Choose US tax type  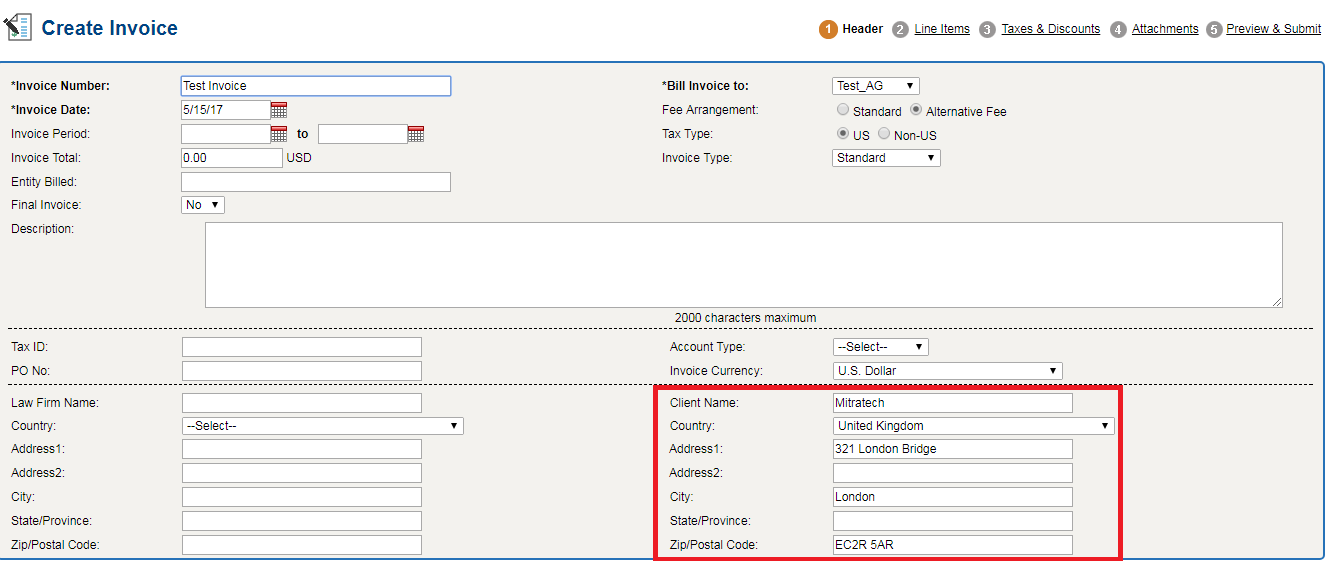843,134
